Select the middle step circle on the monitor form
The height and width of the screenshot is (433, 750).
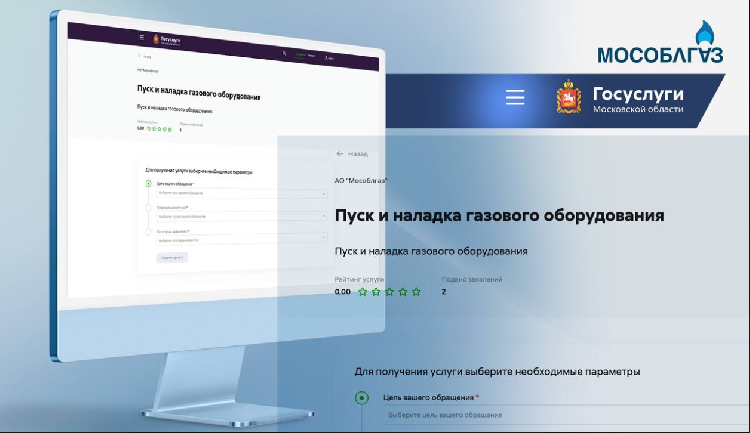(148, 208)
